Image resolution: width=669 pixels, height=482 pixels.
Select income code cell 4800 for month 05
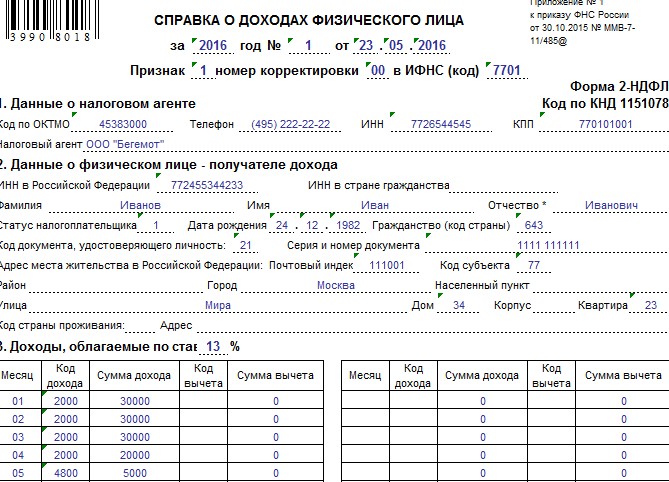[66, 472]
